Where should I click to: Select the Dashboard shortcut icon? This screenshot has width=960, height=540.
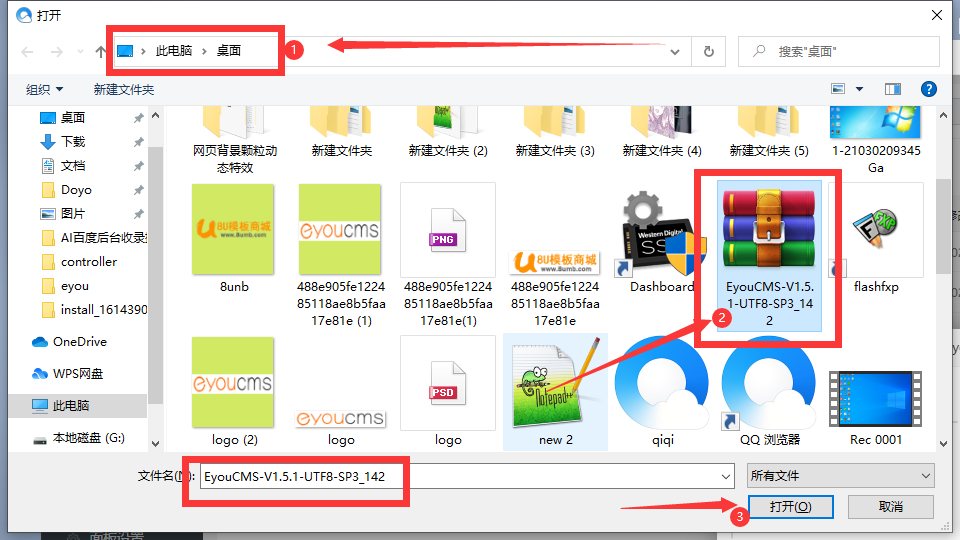(661, 240)
